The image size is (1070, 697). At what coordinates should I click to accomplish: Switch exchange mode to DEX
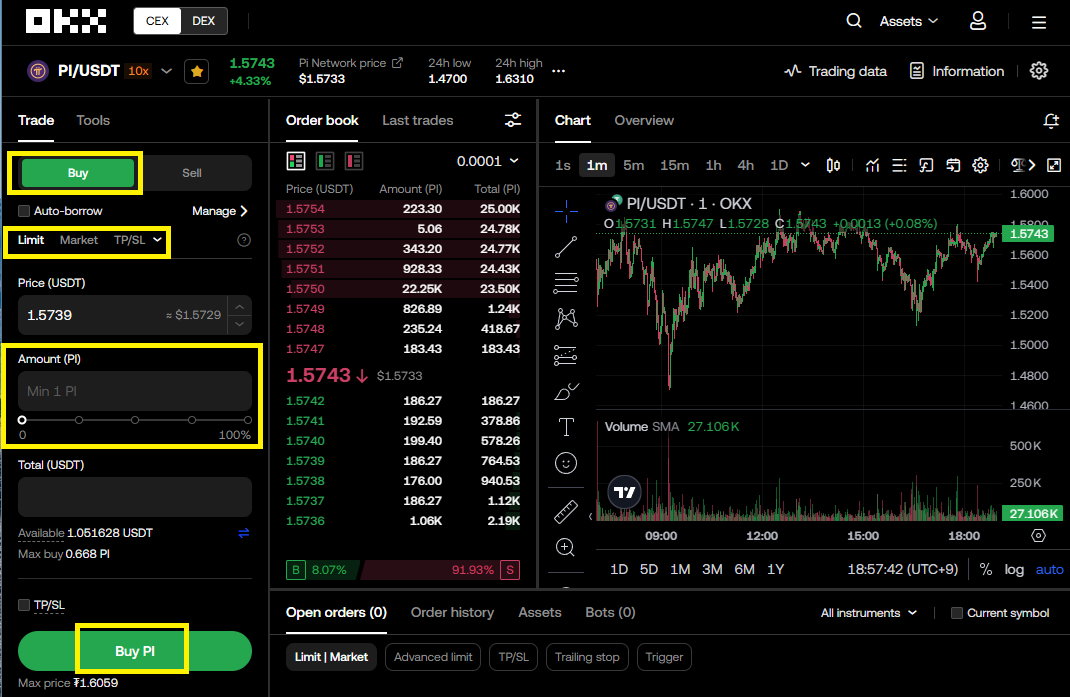pyautogui.click(x=203, y=21)
